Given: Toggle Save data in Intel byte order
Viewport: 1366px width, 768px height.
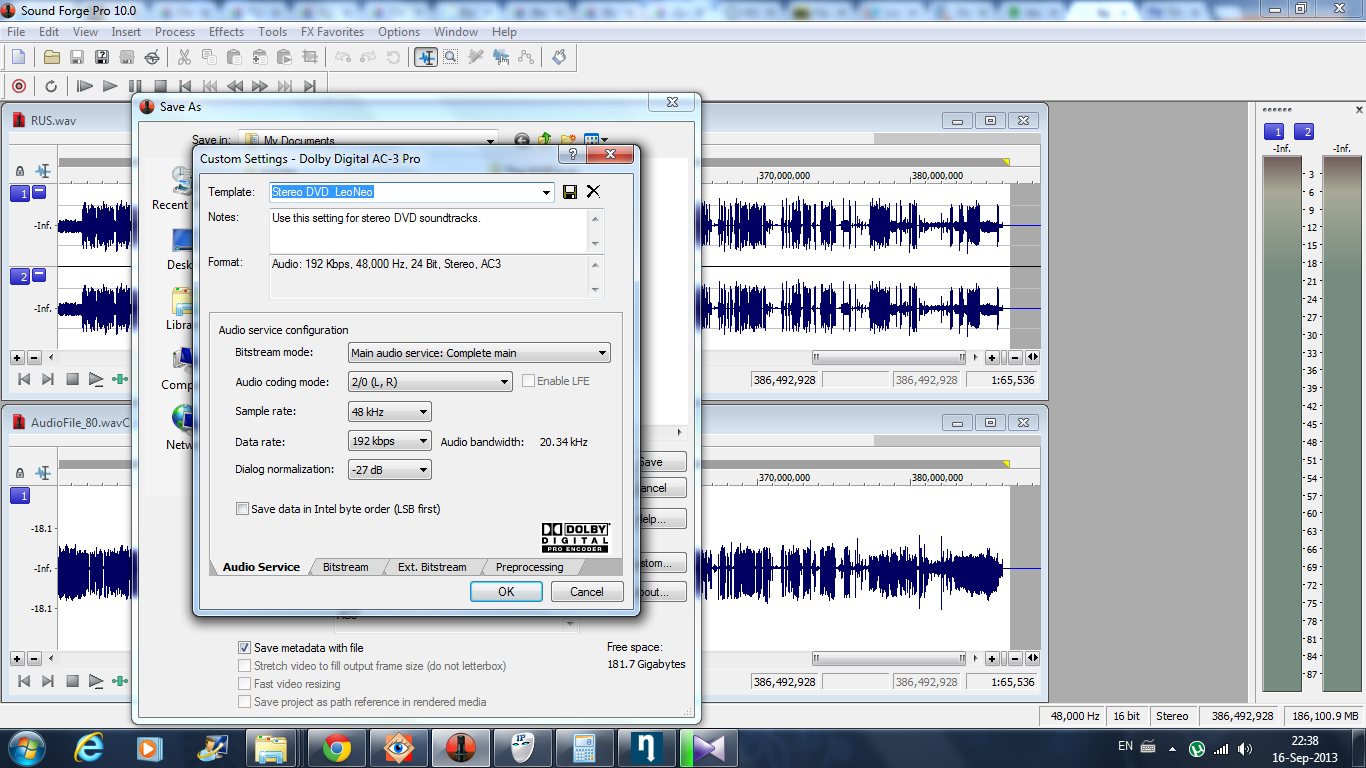Looking at the screenshot, I should click(242, 509).
